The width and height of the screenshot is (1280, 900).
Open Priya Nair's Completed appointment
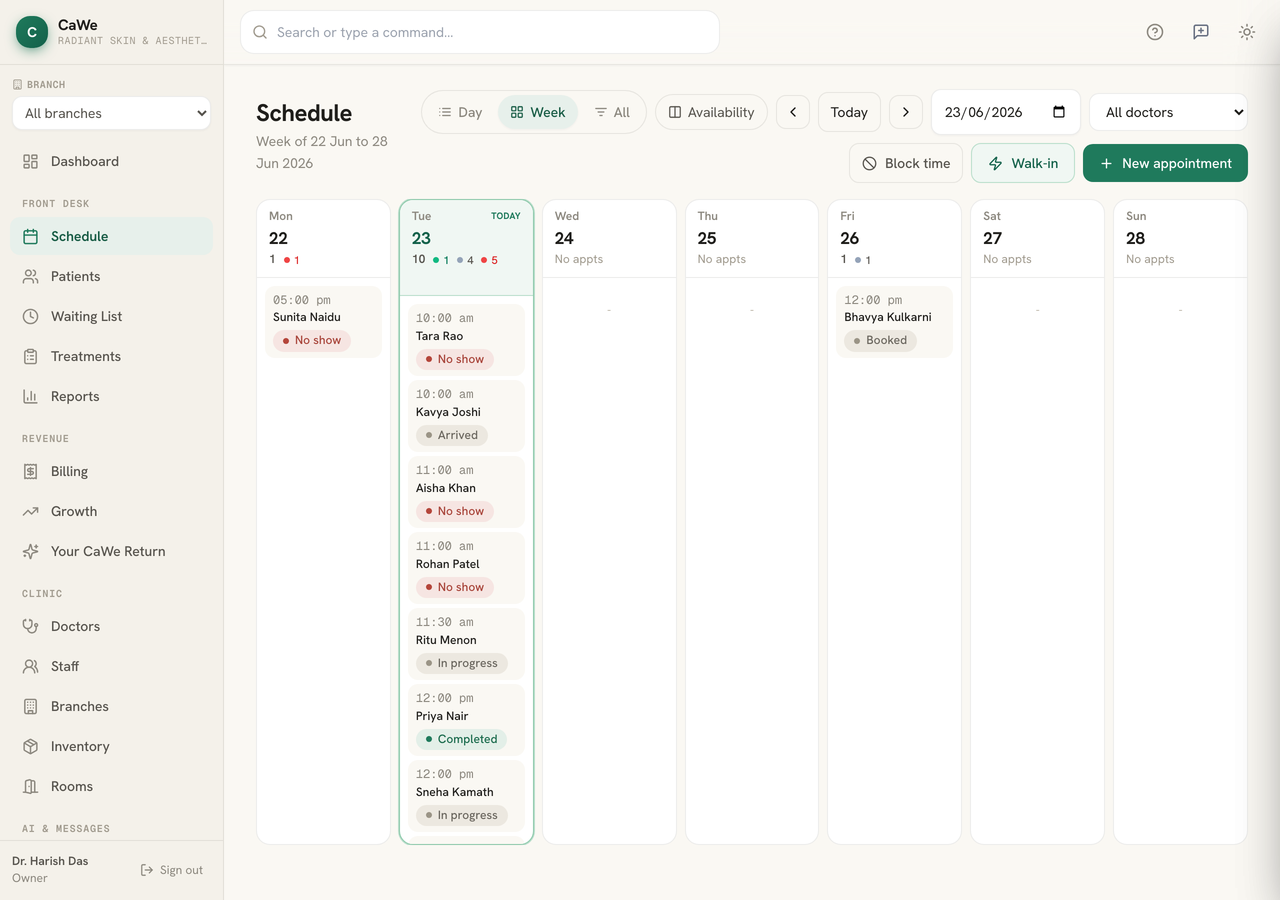(x=466, y=720)
